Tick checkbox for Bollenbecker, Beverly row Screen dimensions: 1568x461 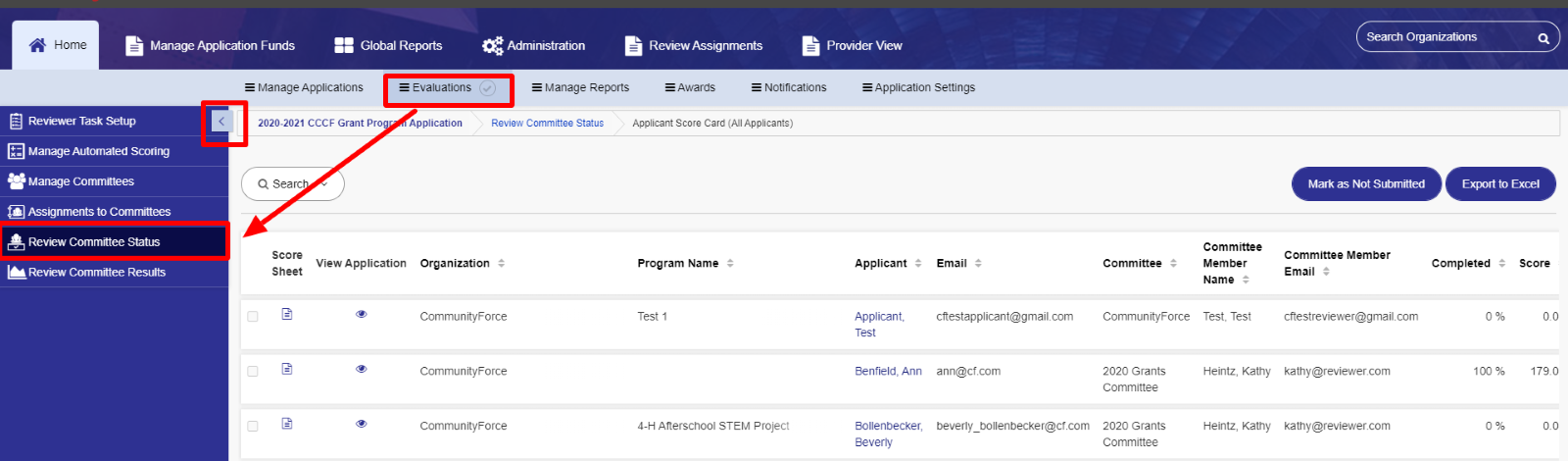253,427
